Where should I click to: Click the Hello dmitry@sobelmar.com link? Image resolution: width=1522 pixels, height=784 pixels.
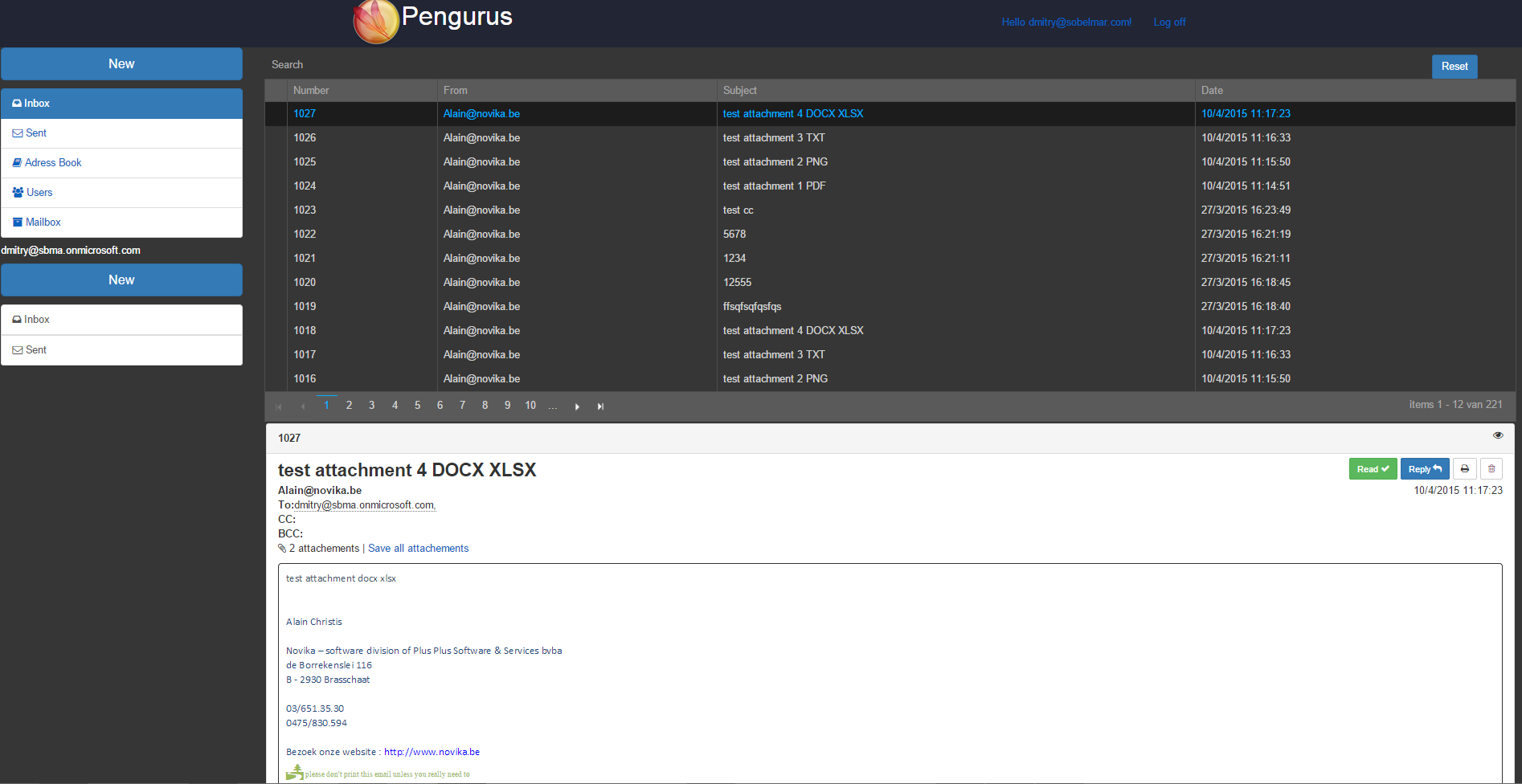click(x=1066, y=22)
